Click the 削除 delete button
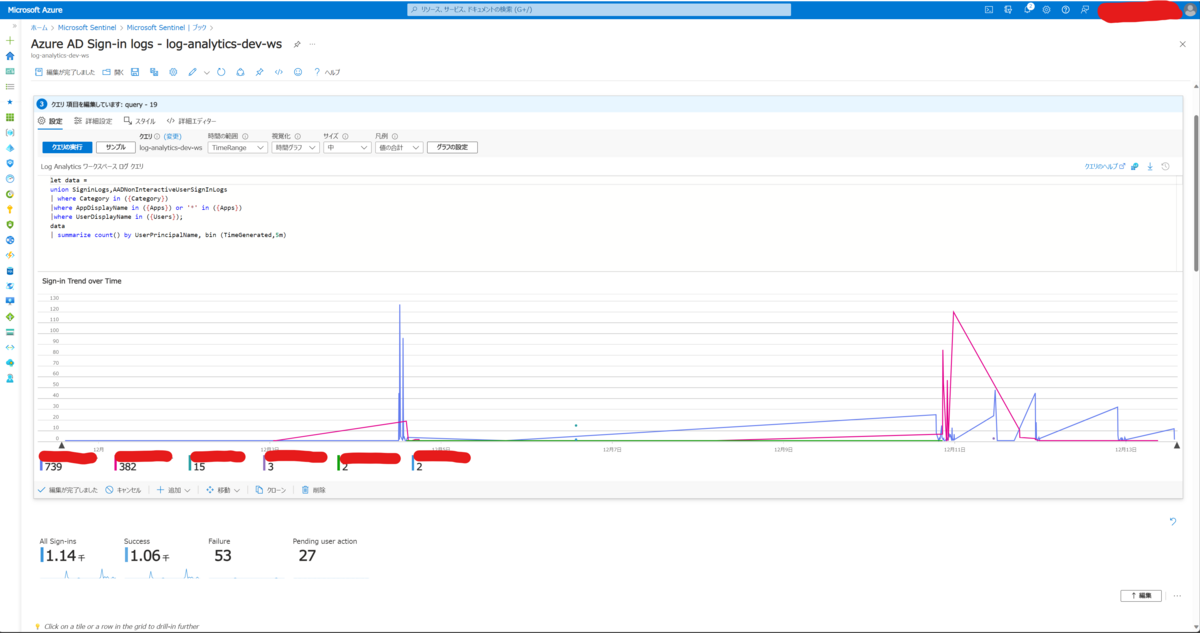Screen dimensions: 1200x633 [x=313, y=490]
